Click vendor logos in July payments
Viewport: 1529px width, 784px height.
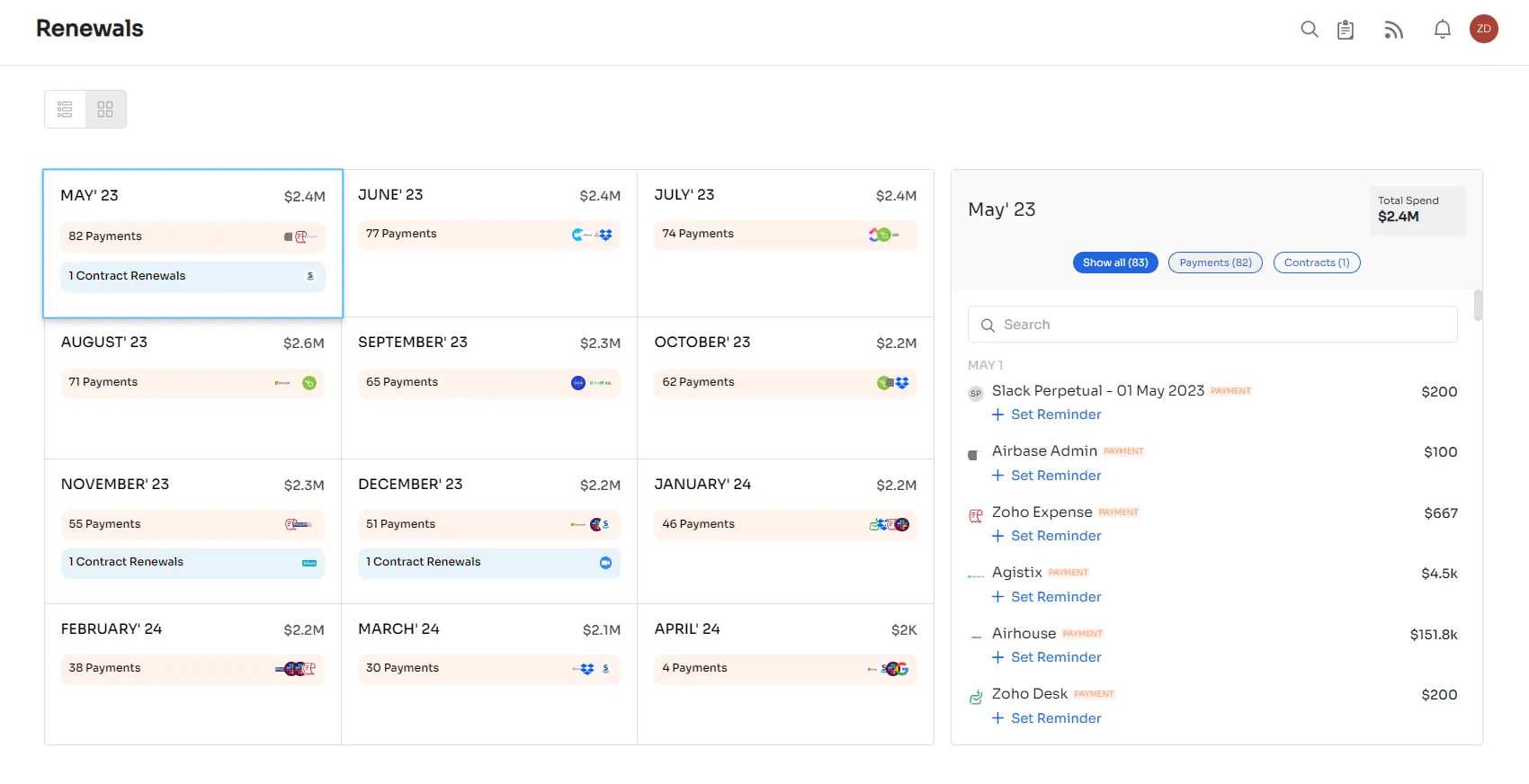(882, 235)
